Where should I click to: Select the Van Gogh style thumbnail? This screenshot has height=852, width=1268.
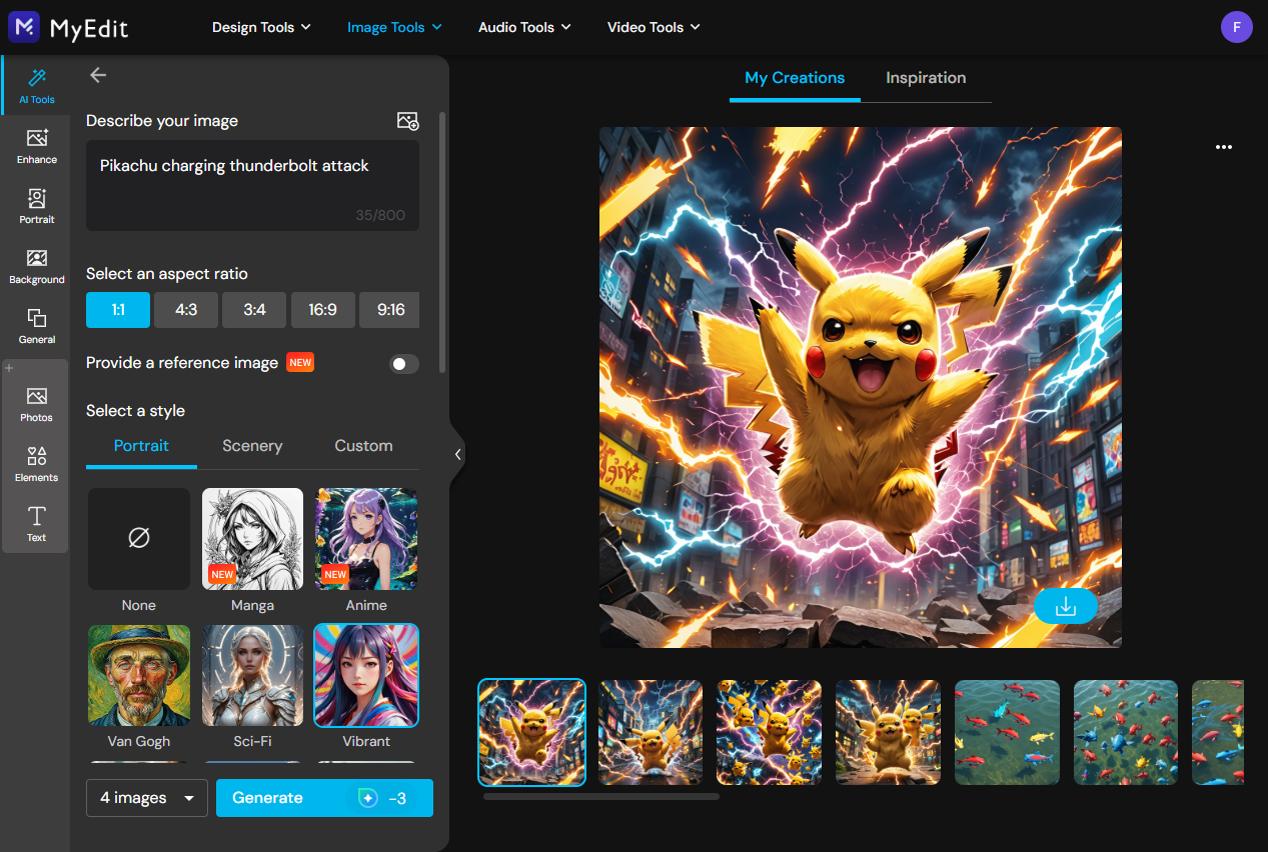(138, 674)
